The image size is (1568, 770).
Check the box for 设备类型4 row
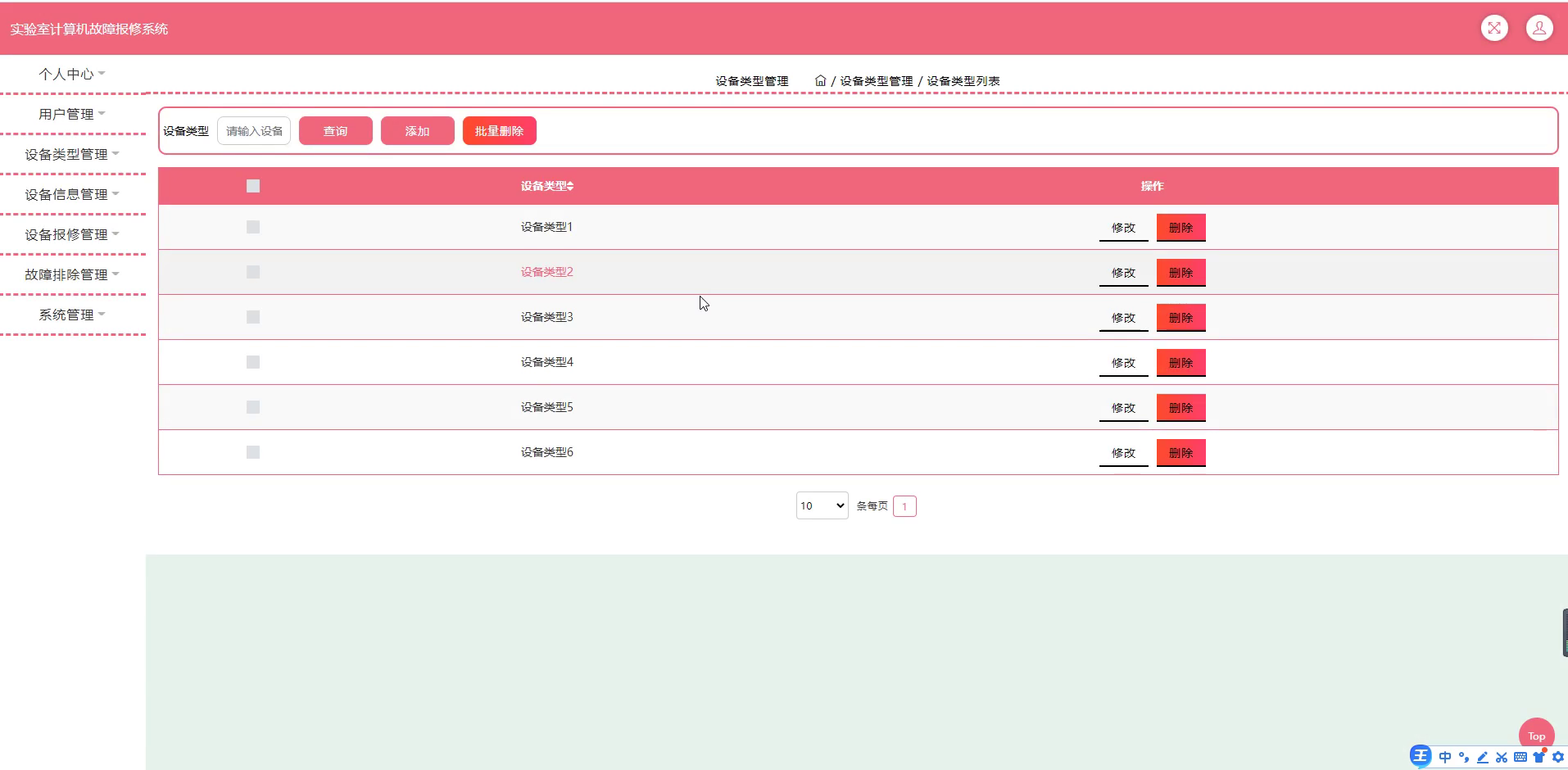[253, 362]
